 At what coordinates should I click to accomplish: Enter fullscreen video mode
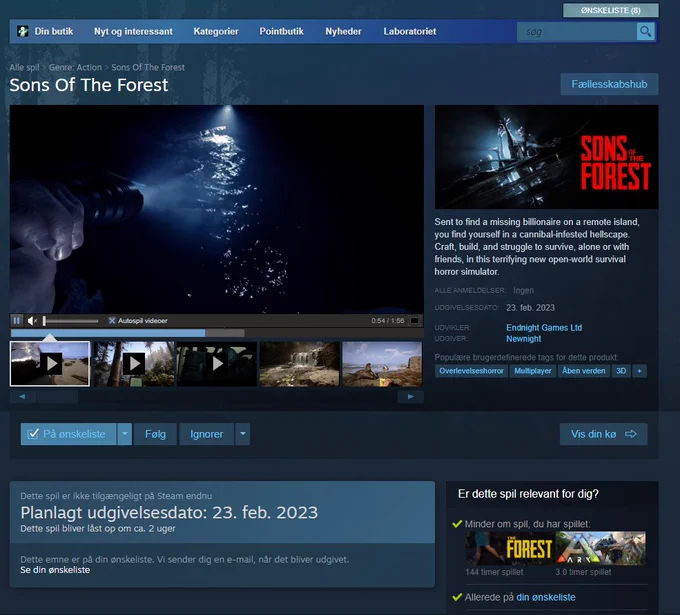415,321
